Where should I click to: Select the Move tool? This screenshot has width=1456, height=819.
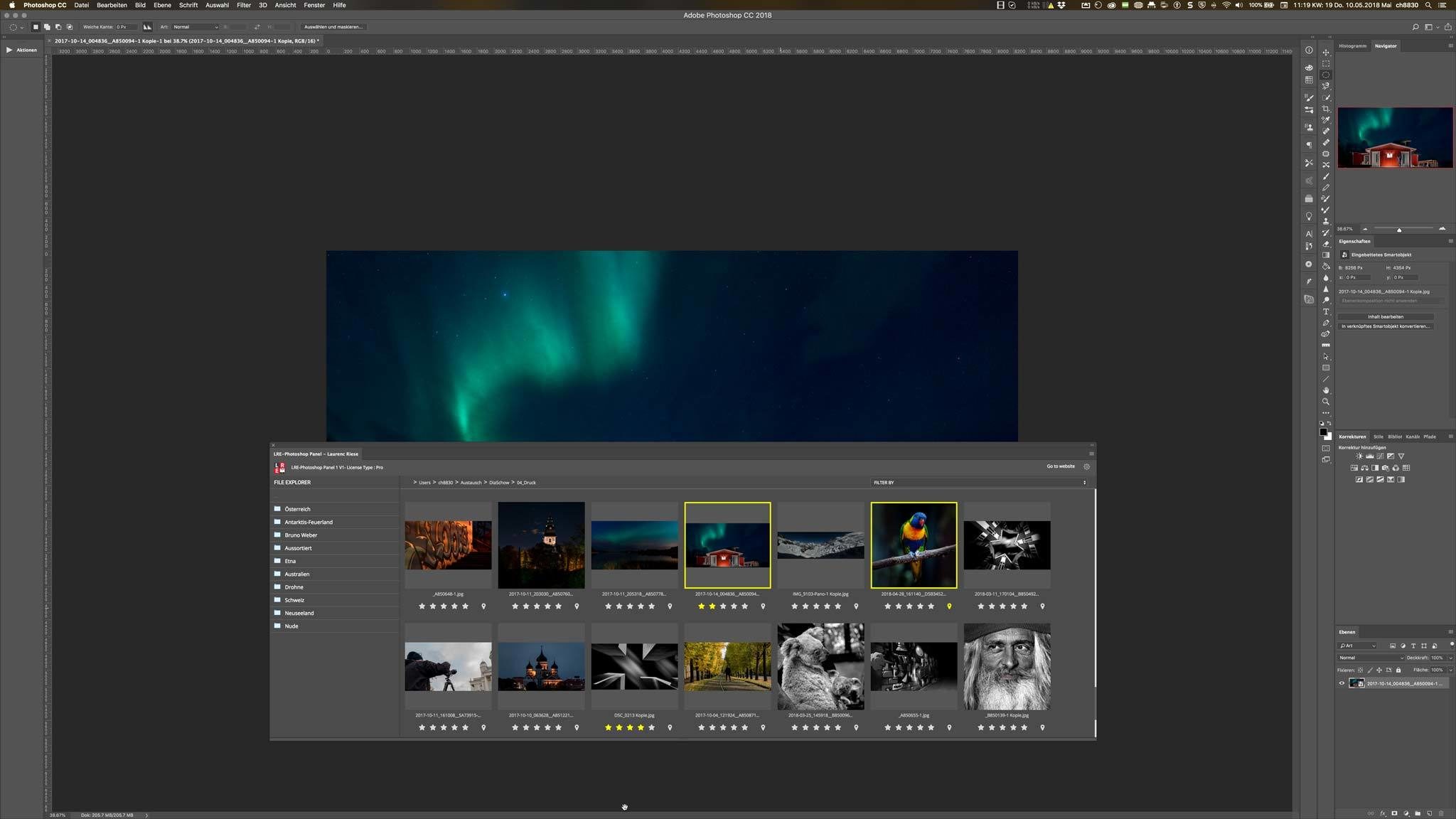(1326, 52)
